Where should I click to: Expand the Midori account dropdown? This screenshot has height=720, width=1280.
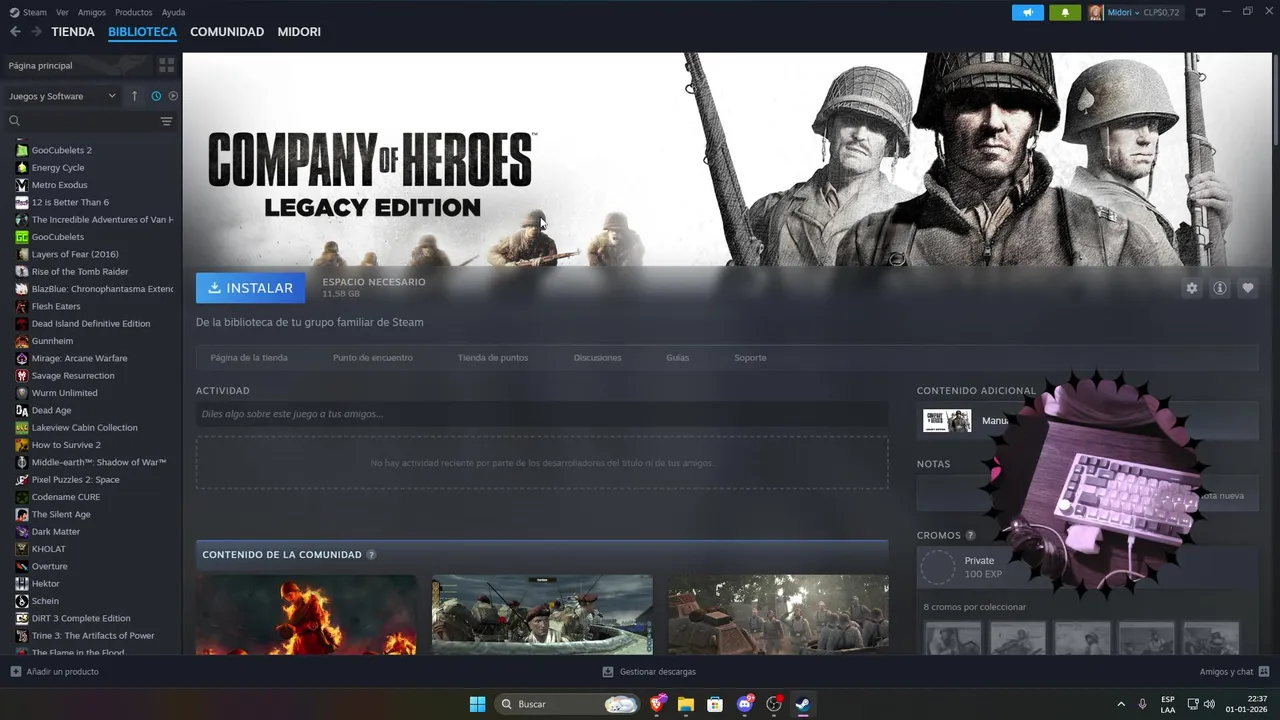click(x=1136, y=12)
